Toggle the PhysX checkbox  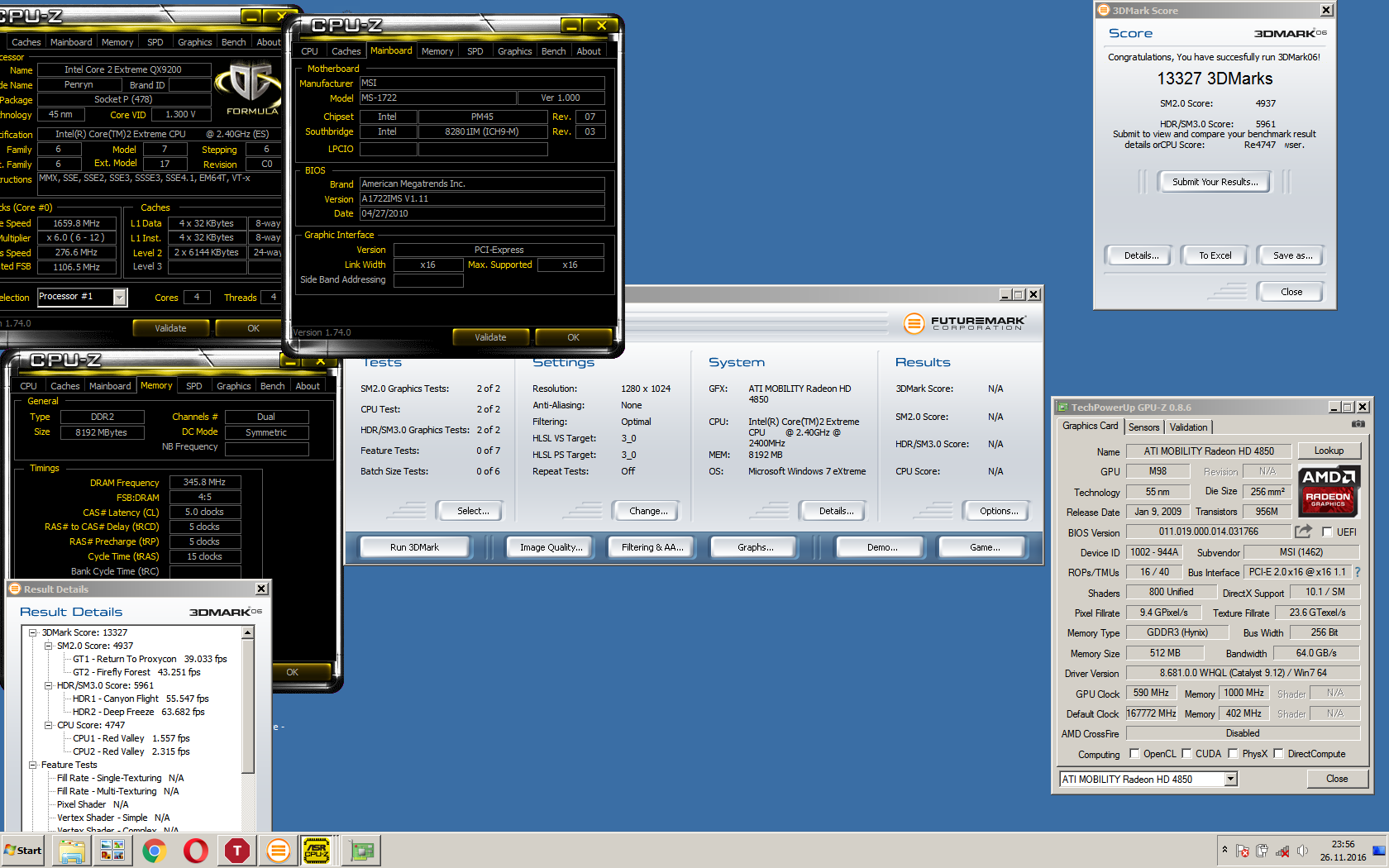point(1233,753)
